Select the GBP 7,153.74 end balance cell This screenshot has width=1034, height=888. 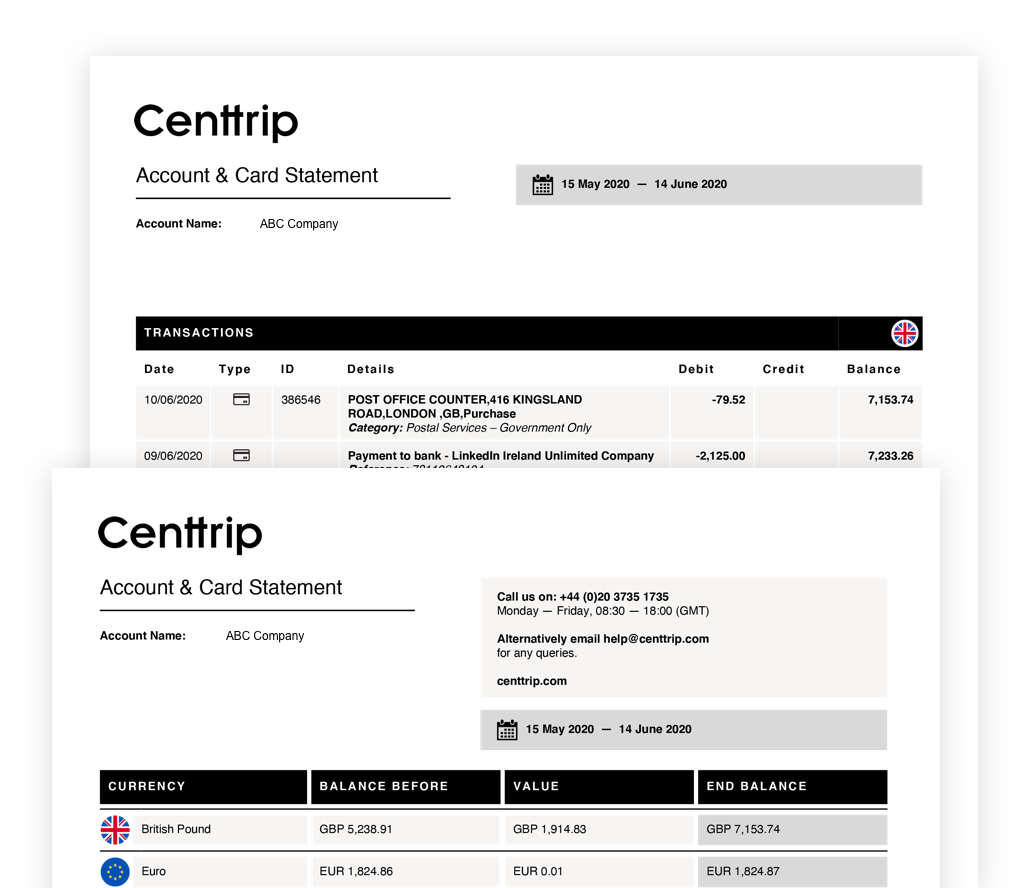tap(743, 829)
